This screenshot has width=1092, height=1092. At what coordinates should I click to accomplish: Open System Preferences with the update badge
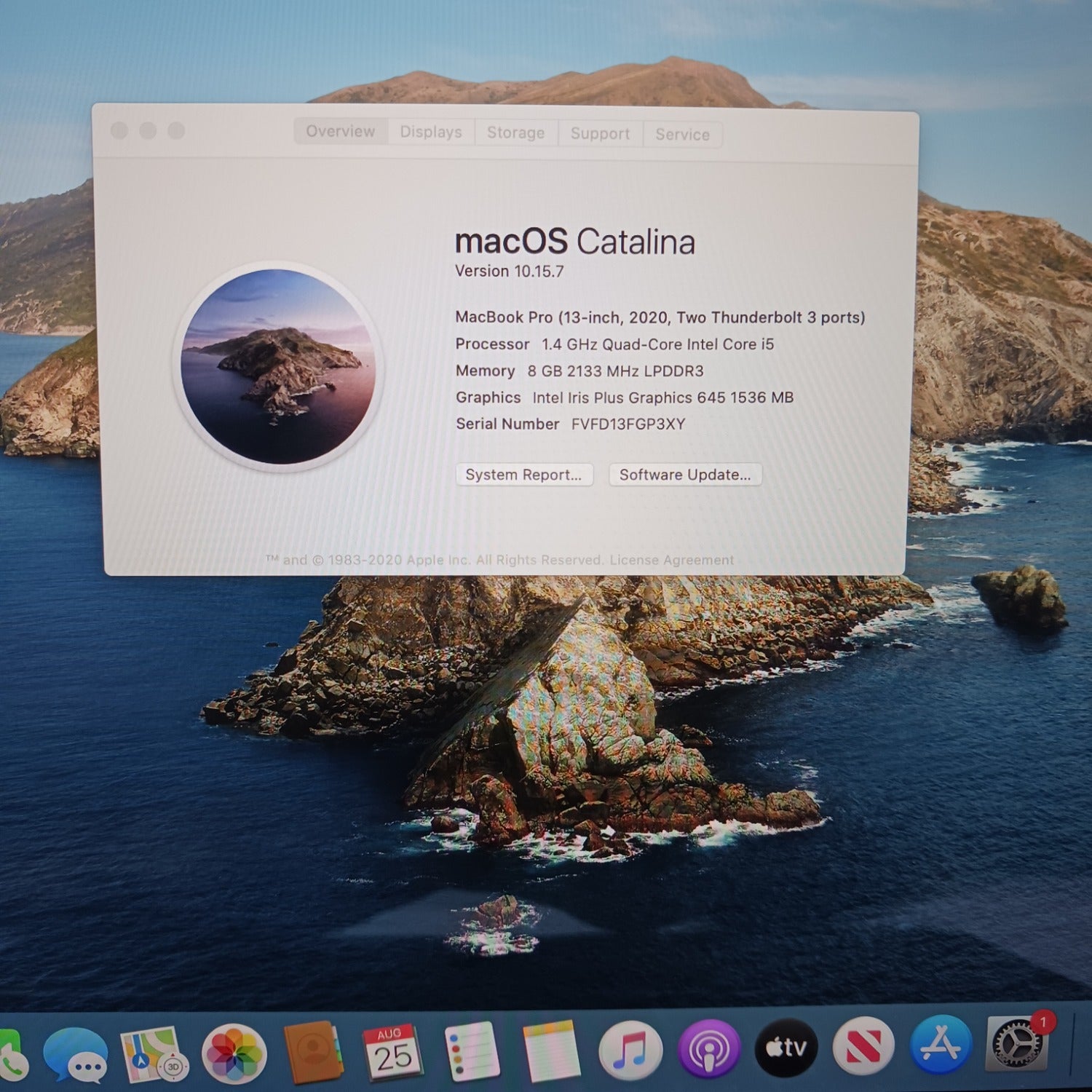pos(1019,1042)
